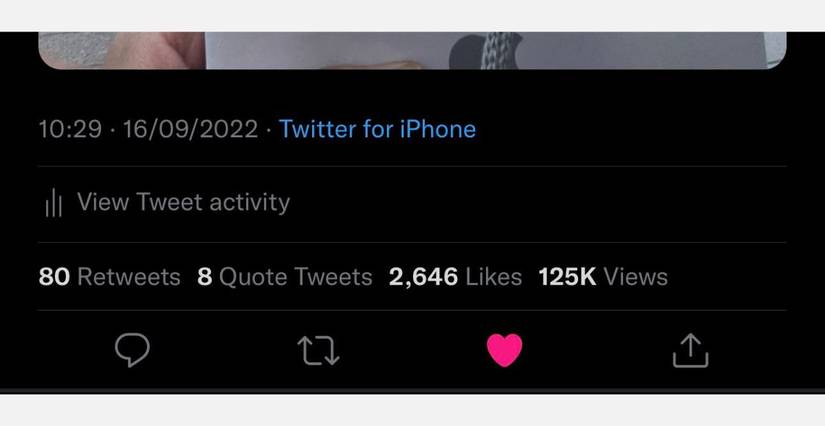Click the Twitter for iPhone link
Image resolution: width=825 pixels, height=426 pixels.
tap(377, 129)
